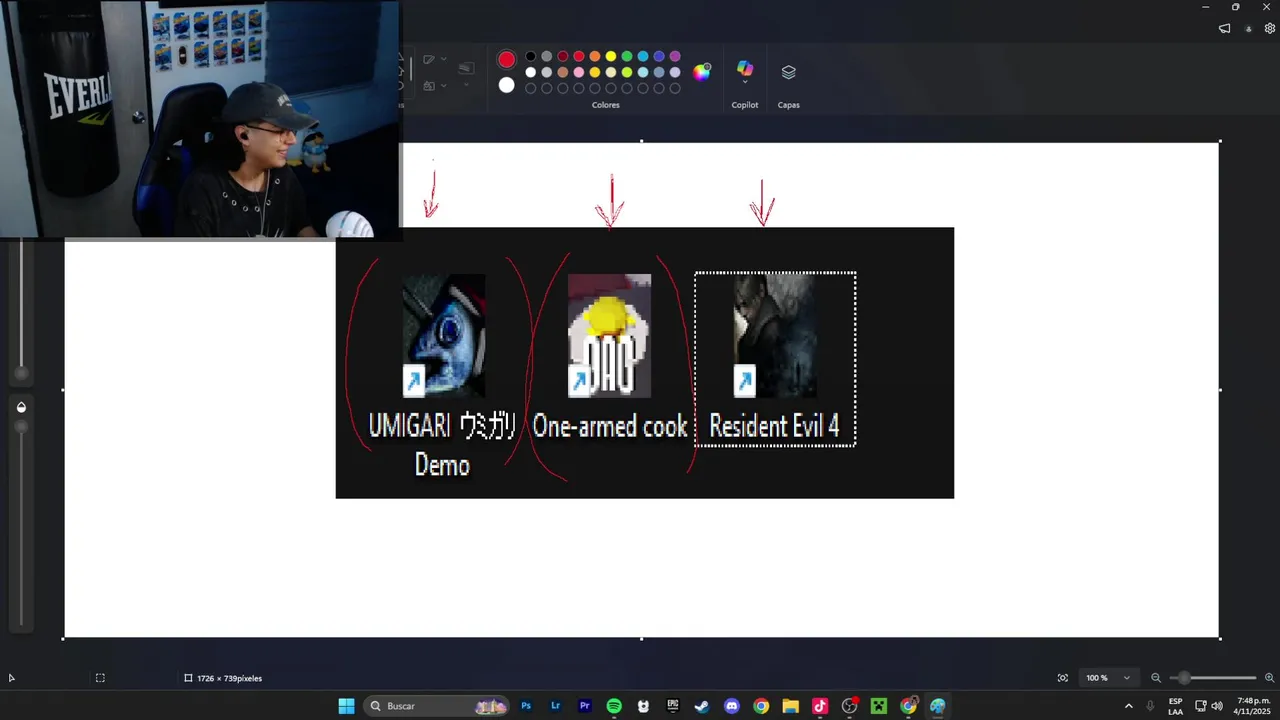Open the shape fill dropdown
1280x720 pixels.
434,86
